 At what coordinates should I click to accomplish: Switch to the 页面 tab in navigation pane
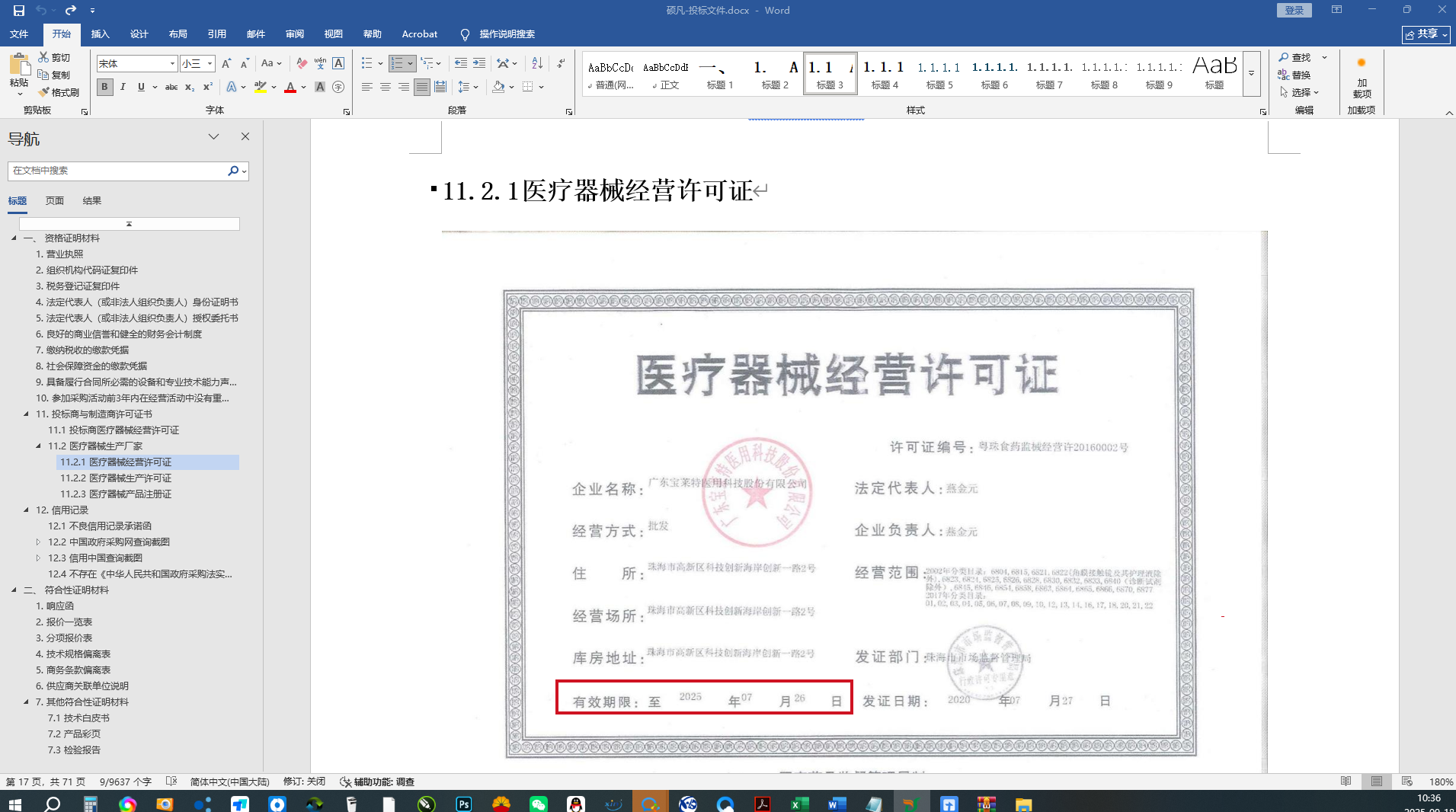tap(55, 201)
